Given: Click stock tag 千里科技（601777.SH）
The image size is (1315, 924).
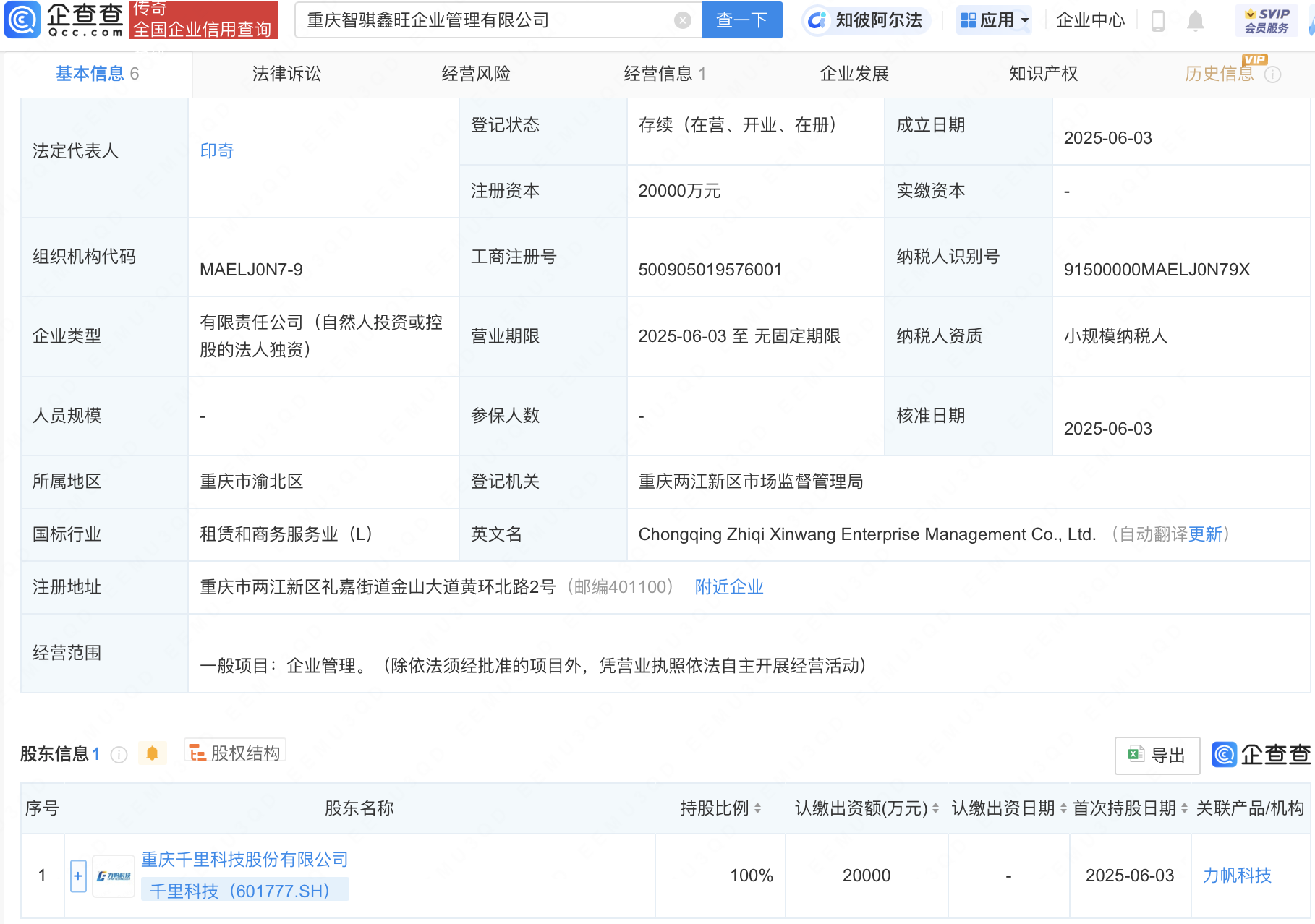Looking at the screenshot, I should pos(244,891).
